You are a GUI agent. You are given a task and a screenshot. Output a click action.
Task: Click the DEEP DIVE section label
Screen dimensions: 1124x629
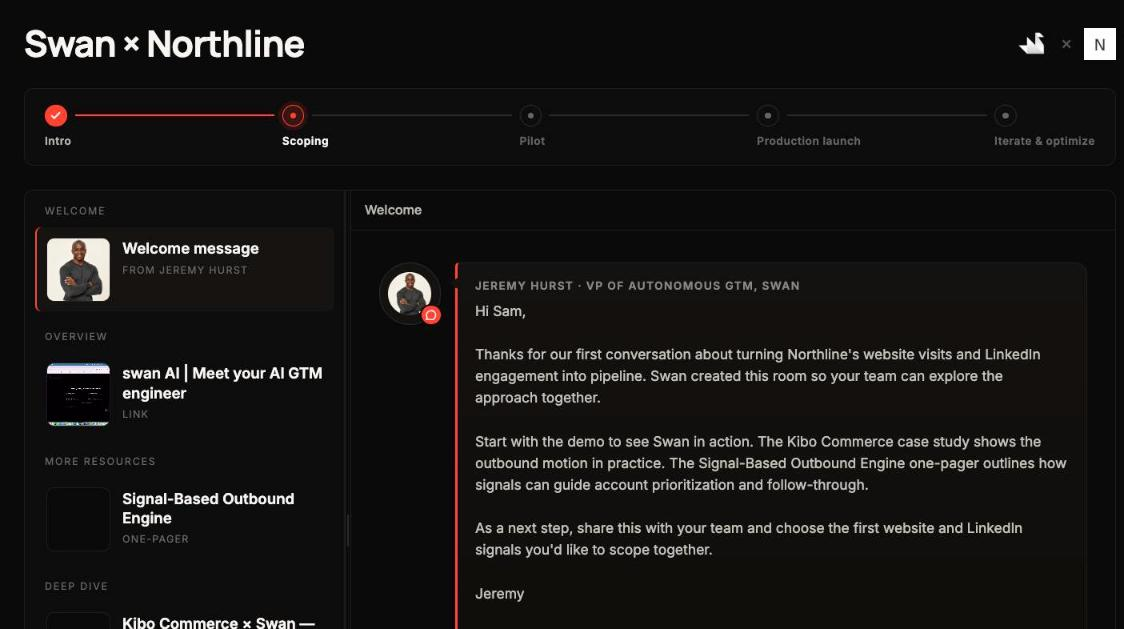[76, 586]
